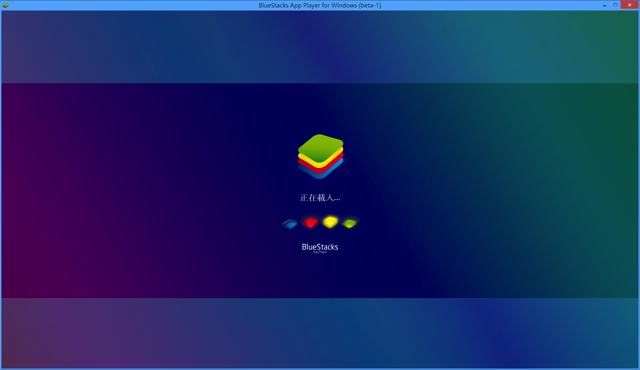The height and width of the screenshot is (370, 640).
Task: Click the BlueStacks wordmark below the gems
Action: (x=320, y=247)
